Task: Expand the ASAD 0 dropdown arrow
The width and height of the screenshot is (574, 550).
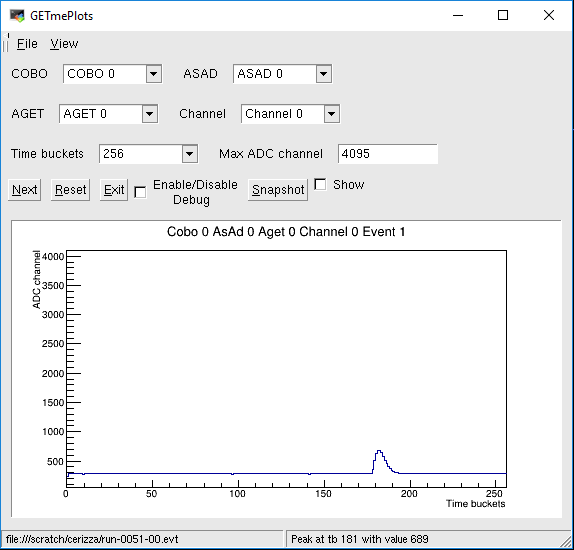Action: [324, 74]
